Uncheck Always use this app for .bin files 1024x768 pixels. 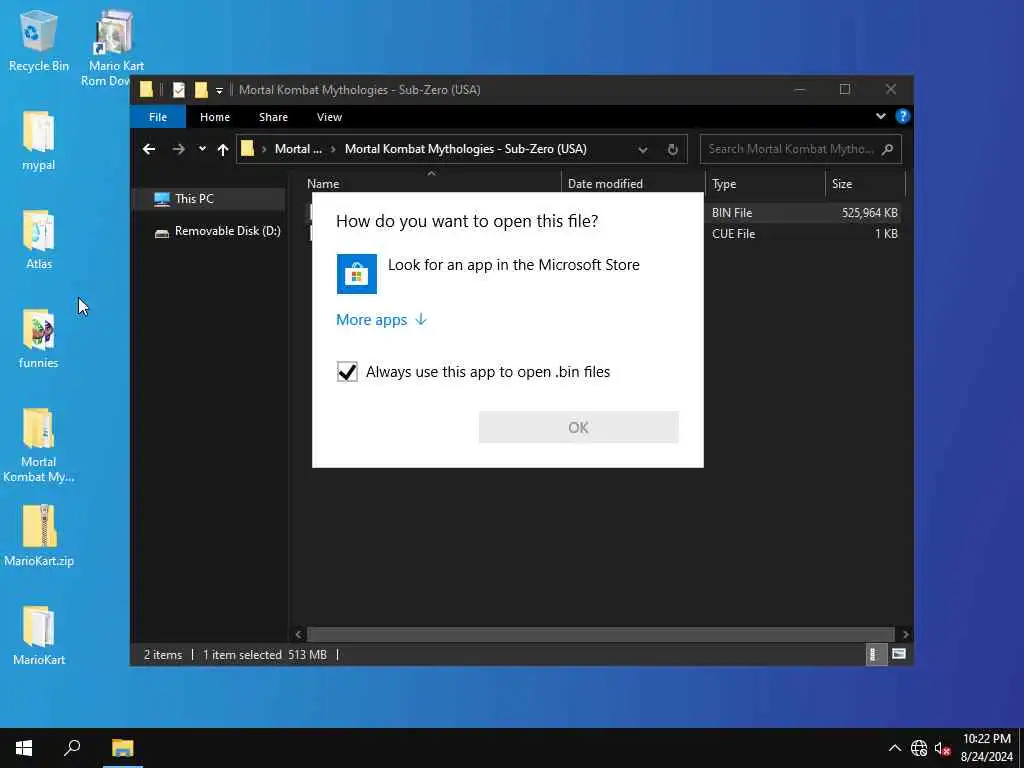pos(347,372)
